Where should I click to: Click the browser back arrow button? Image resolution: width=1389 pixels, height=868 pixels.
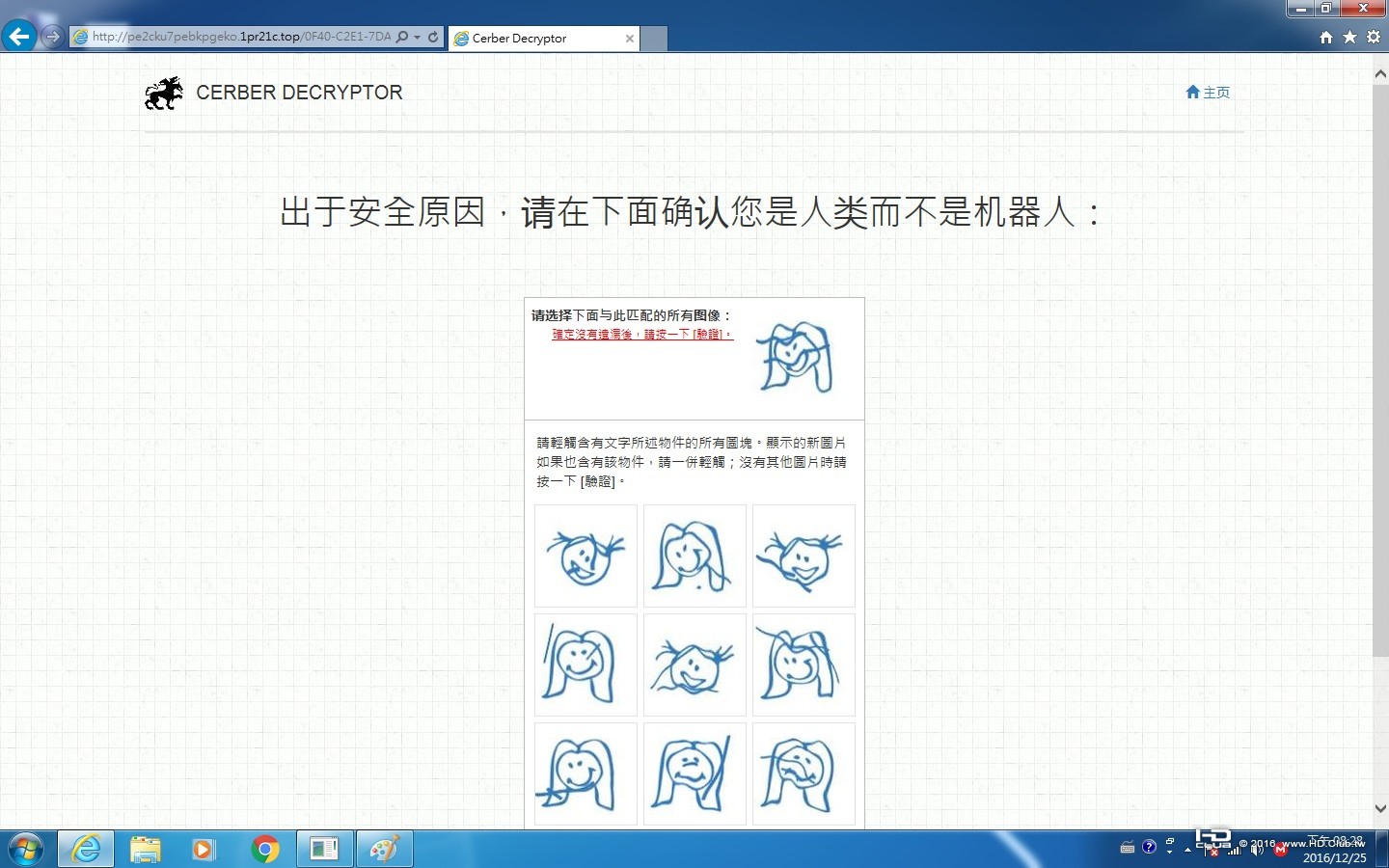coord(18,37)
